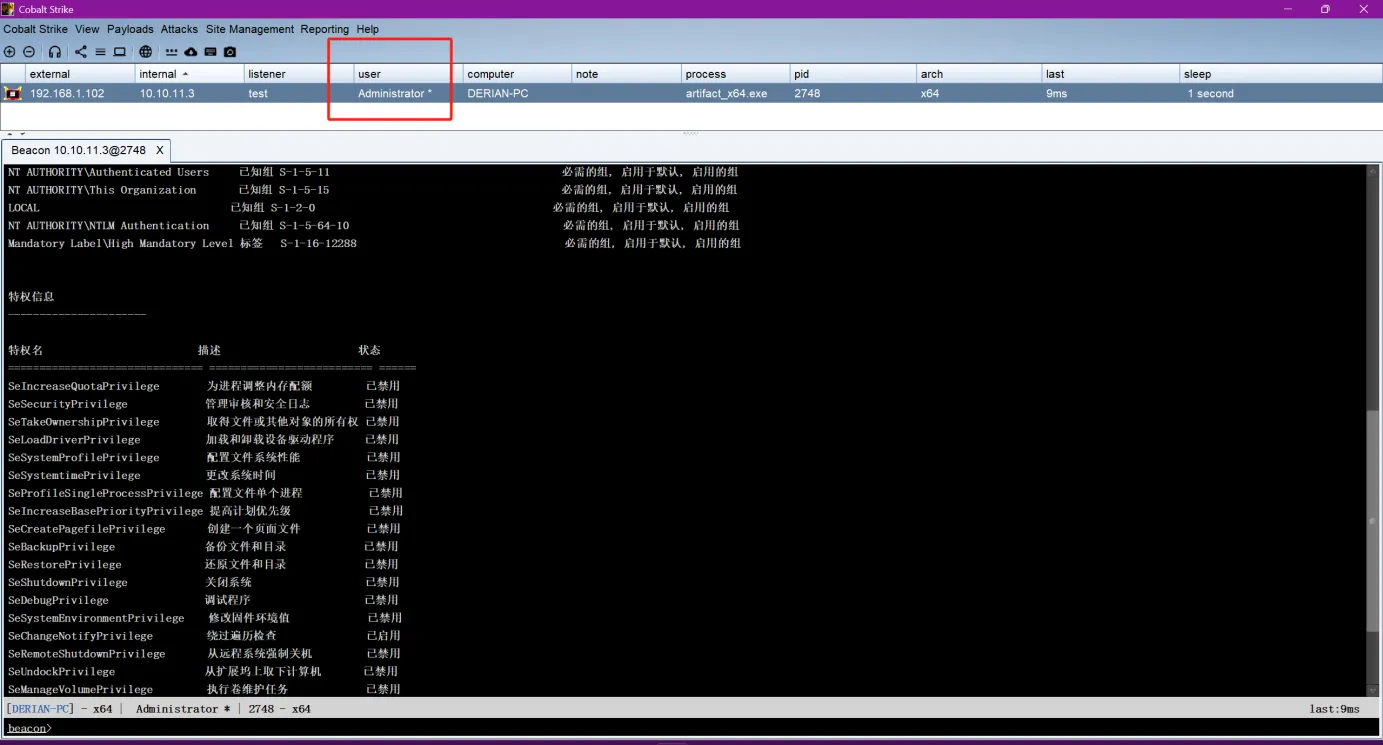Open keystrokes via the keyboard icon

click(211, 52)
